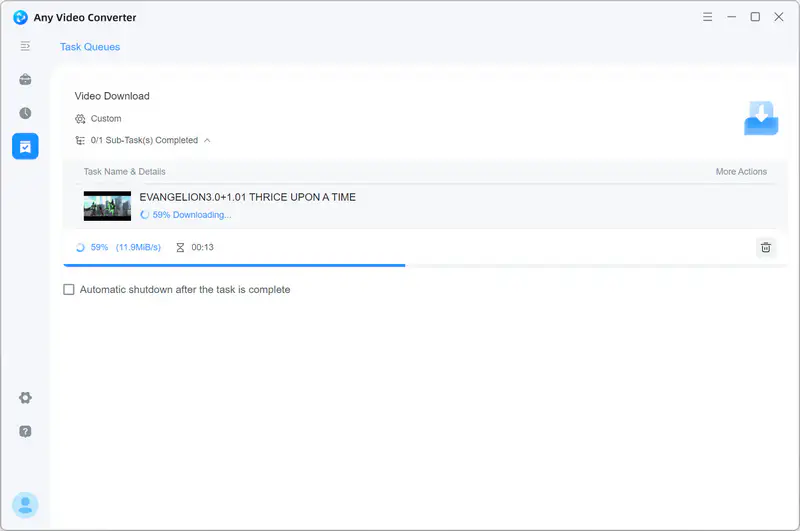Click the progress spinner beside 59% (11.9MiB/s)
Image resolution: width=800 pixels, height=531 pixels.
[x=80, y=247]
